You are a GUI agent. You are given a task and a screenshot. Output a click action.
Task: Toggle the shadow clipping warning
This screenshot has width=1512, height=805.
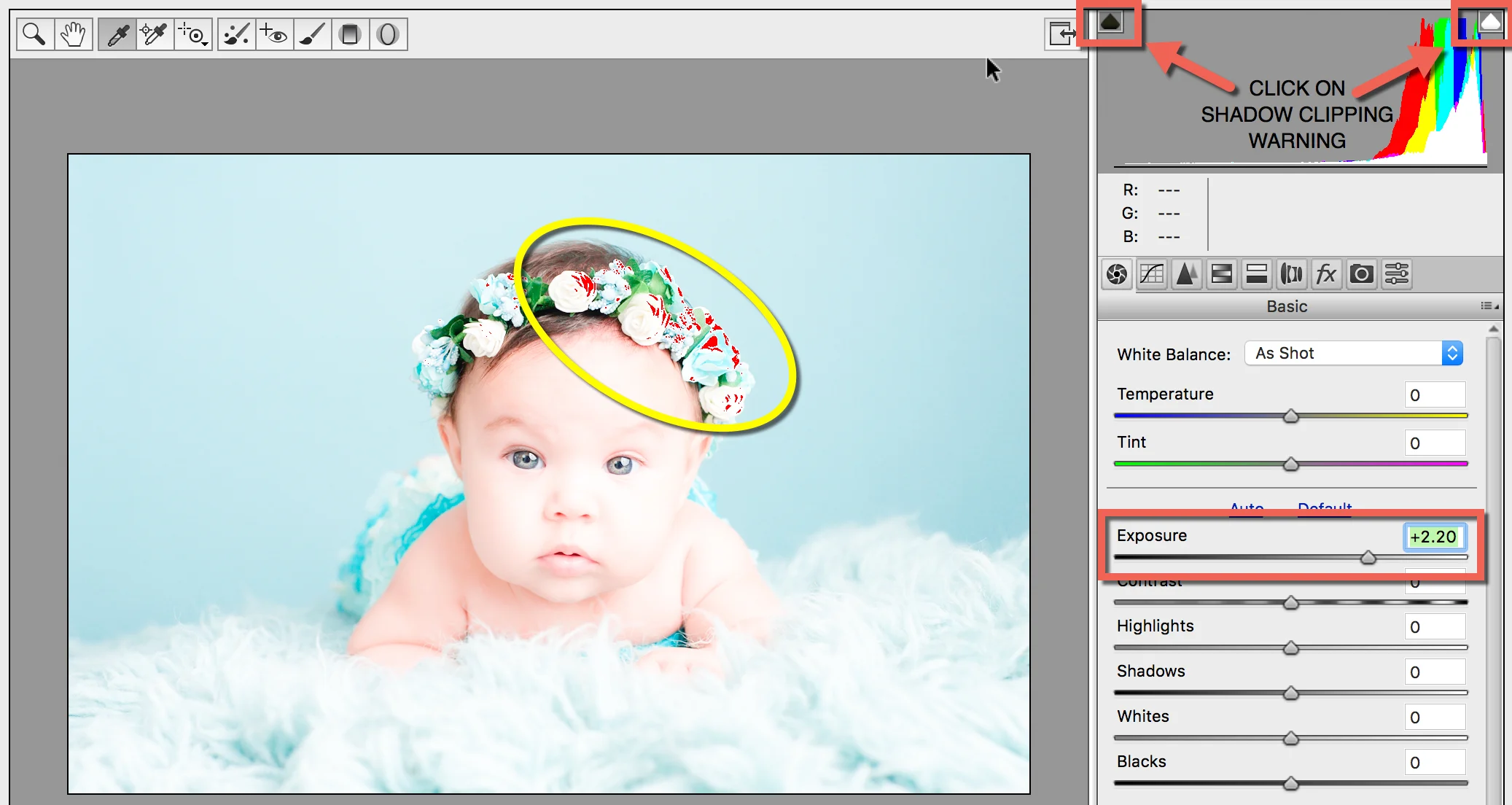point(1110,23)
